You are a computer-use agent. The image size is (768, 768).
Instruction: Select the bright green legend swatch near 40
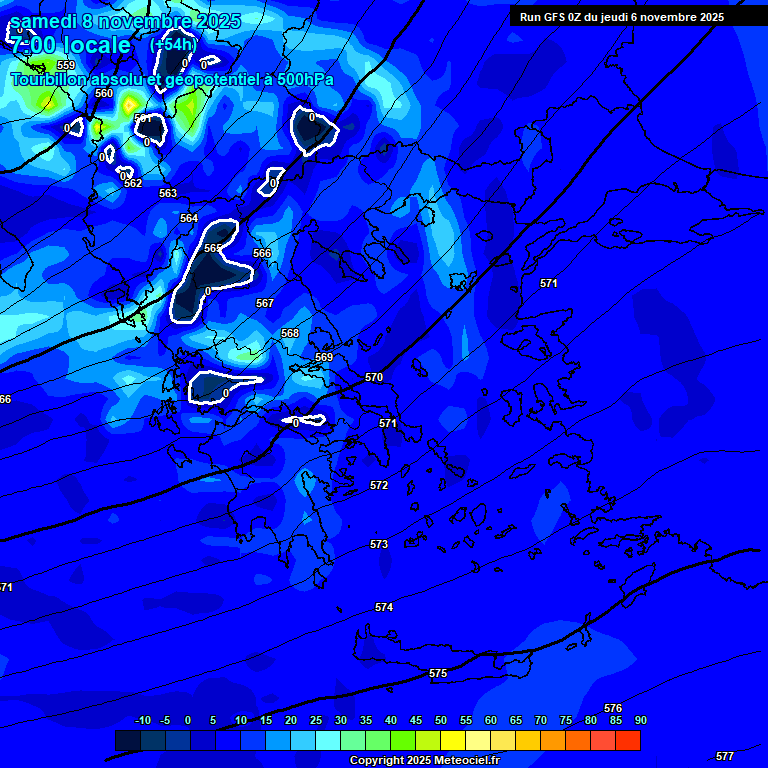pyautogui.click(x=403, y=741)
